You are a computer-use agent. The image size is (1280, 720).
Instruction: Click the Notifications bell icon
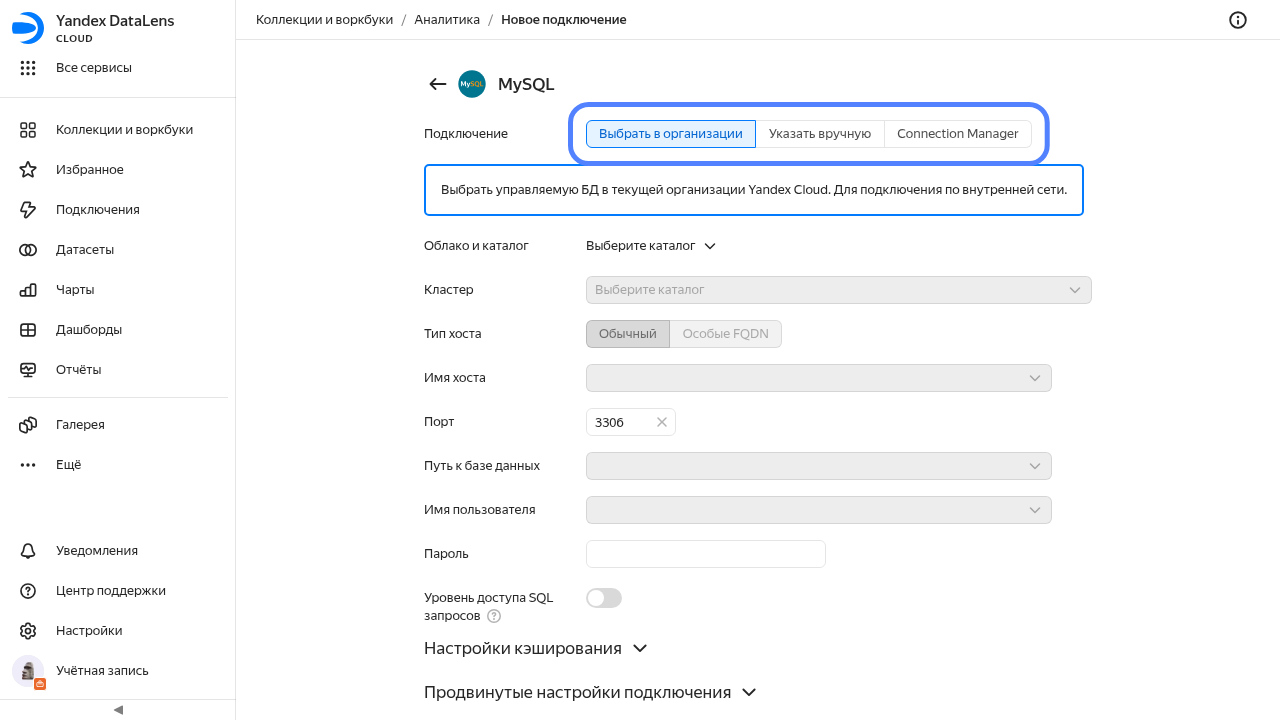pos(28,551)
